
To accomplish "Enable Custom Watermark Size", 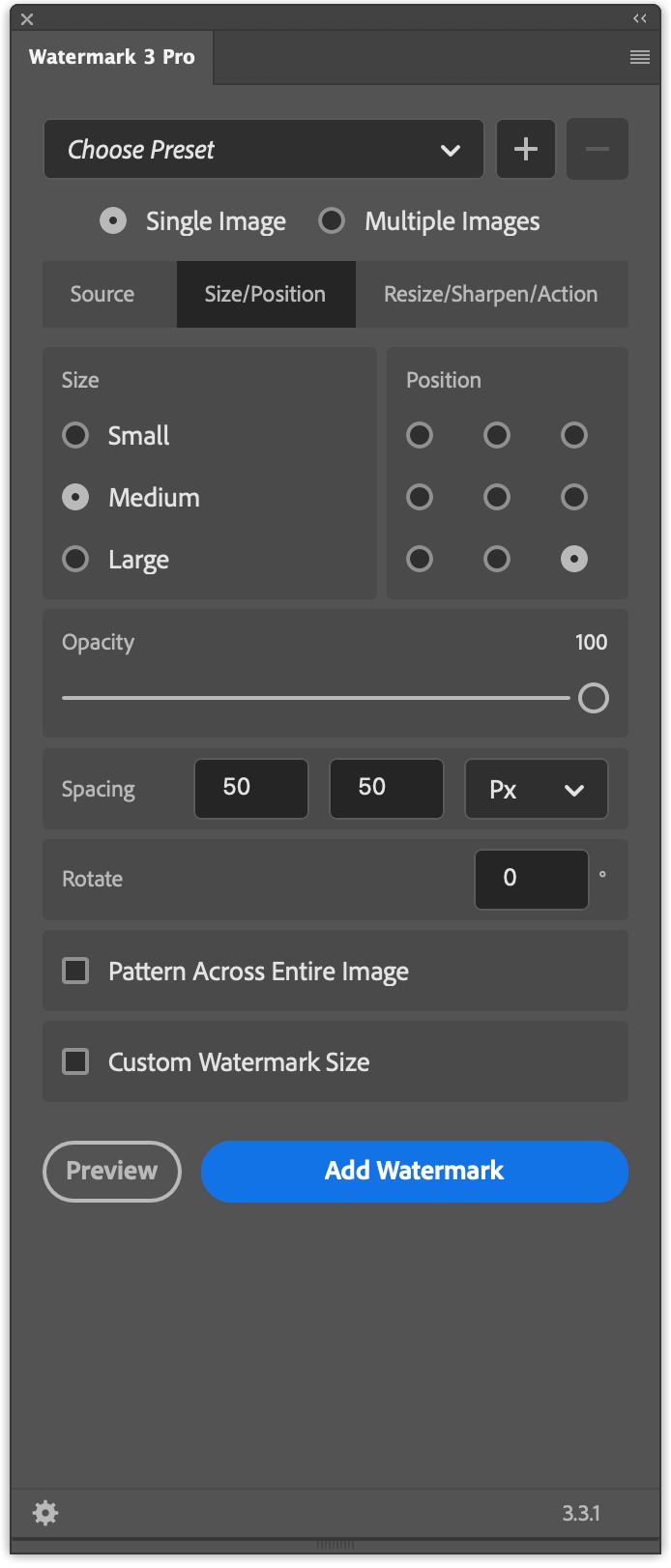I will tap(74, 1060).
